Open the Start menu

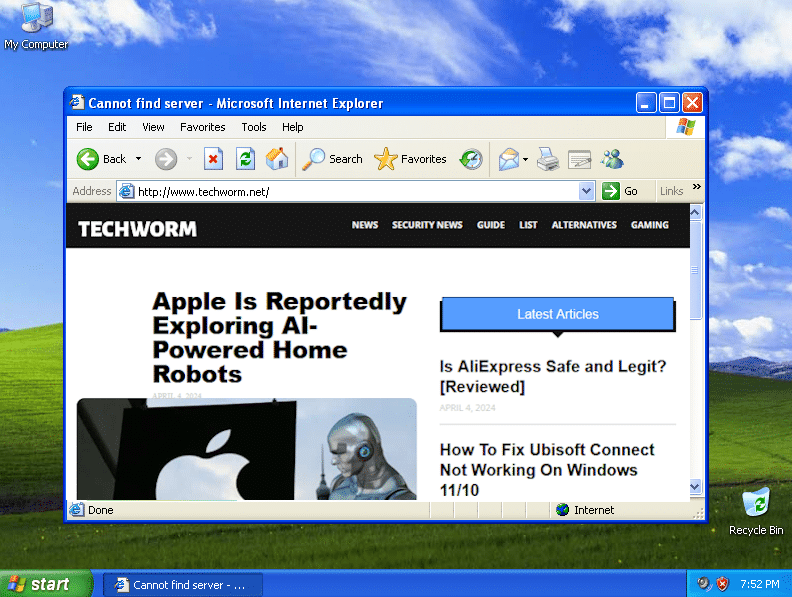pos(45,584)
